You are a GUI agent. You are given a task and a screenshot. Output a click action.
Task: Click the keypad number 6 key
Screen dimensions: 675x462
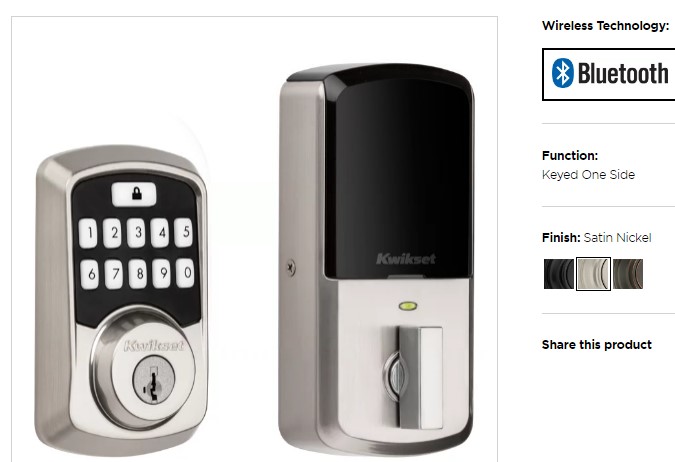[x=90, y=274]
